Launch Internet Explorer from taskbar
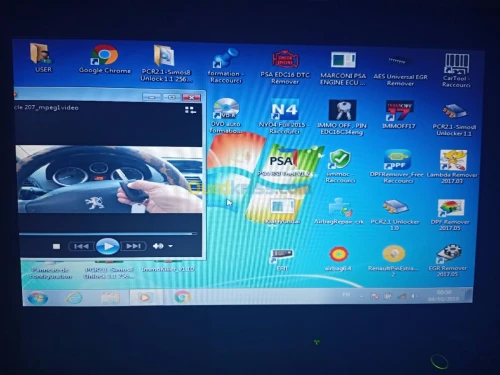The width and height of the screenshot is (500, 375). 74,298
